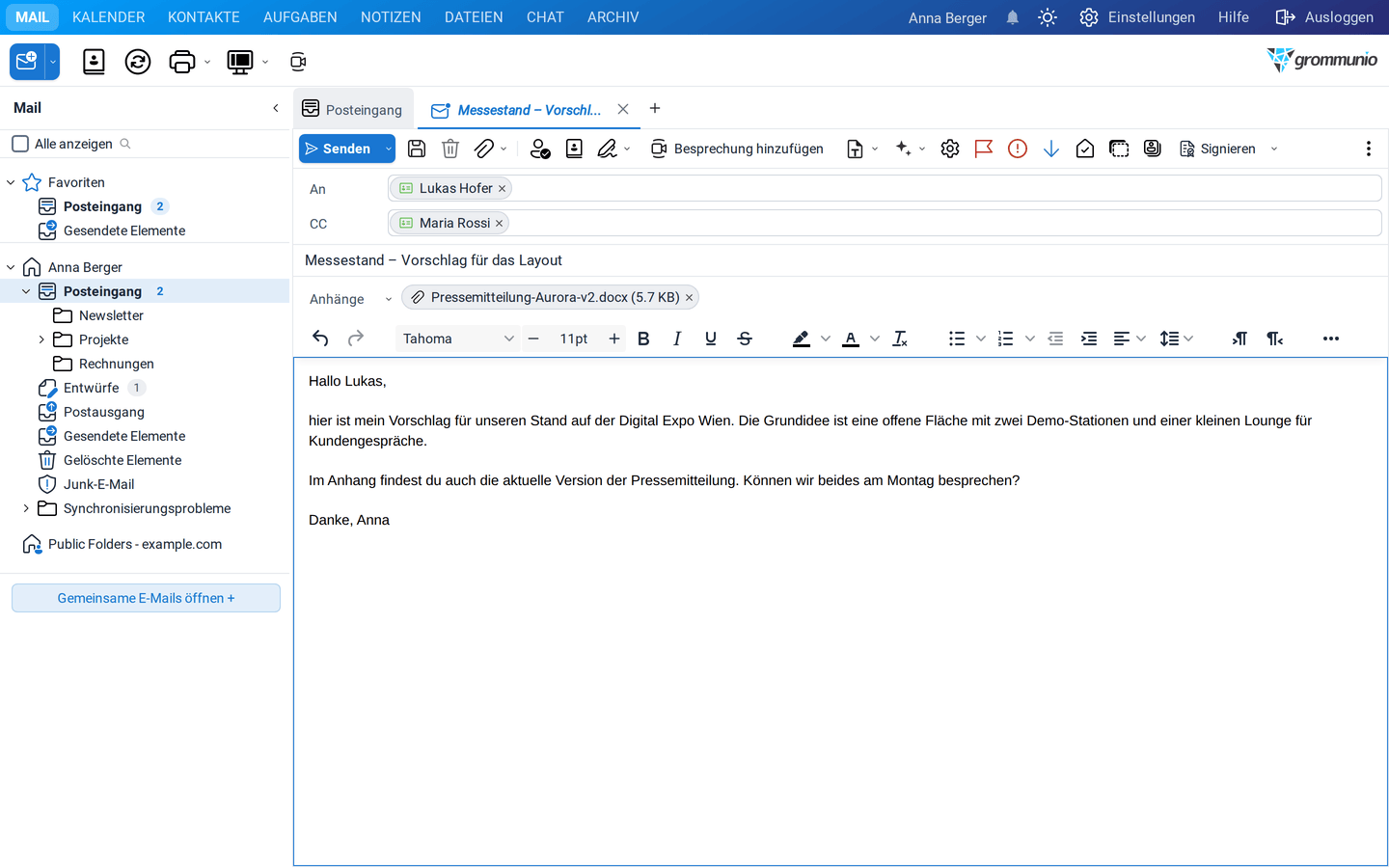The image size is (1389, 868).
Task: Switch the light/dark theme sun icon
Action: point(1048,17)
